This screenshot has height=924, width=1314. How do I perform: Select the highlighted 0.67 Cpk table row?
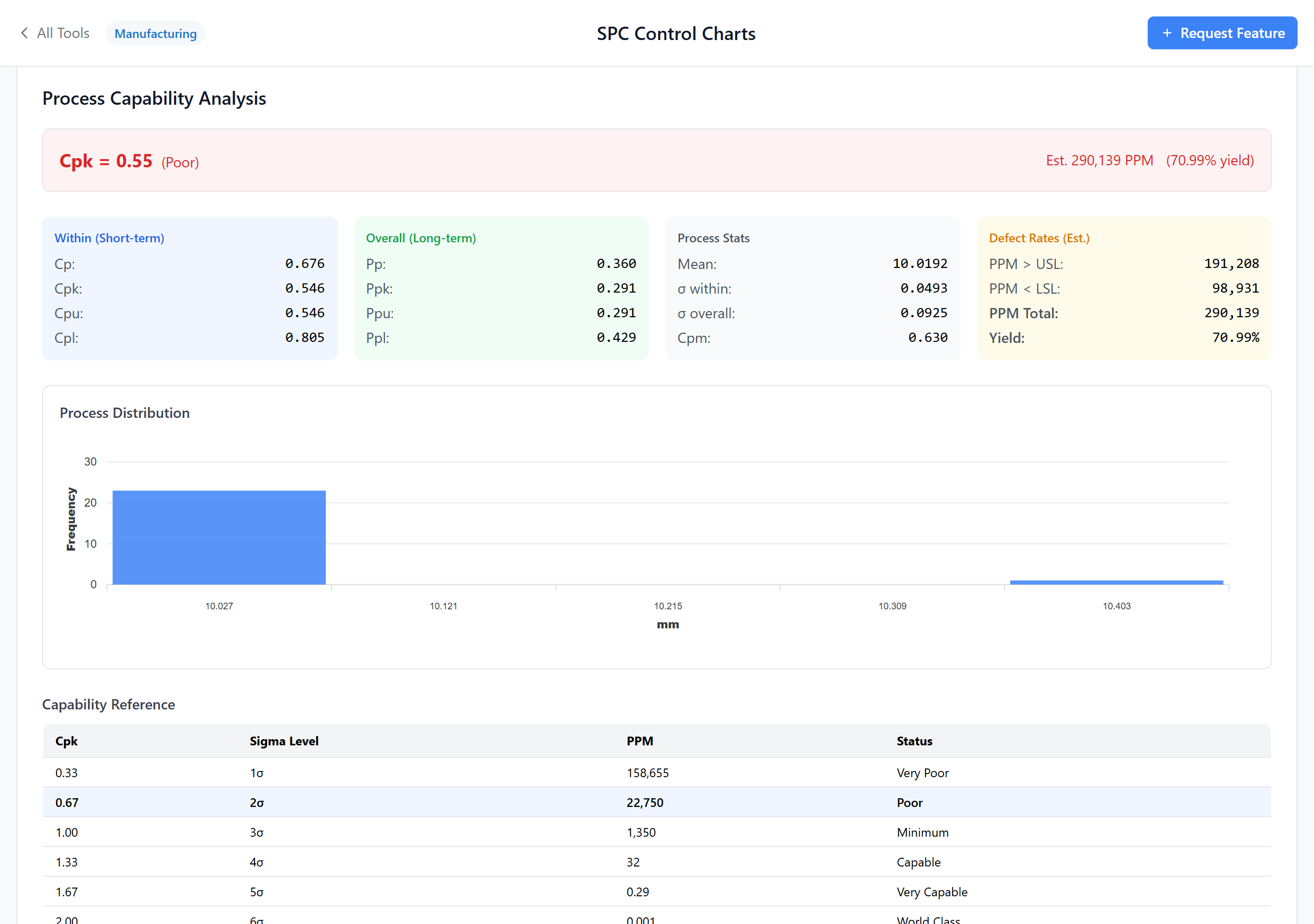656,802
